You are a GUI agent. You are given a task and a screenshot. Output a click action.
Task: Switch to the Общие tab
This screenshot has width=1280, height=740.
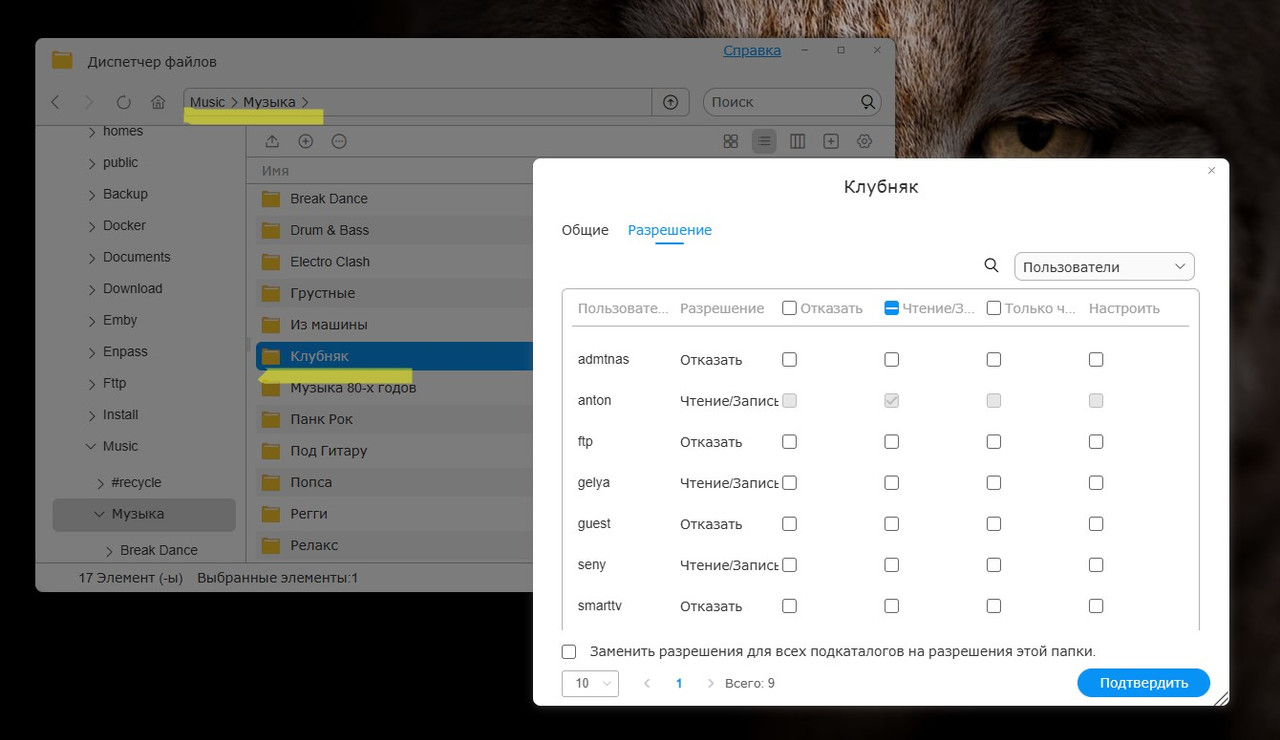pos(585,230)
